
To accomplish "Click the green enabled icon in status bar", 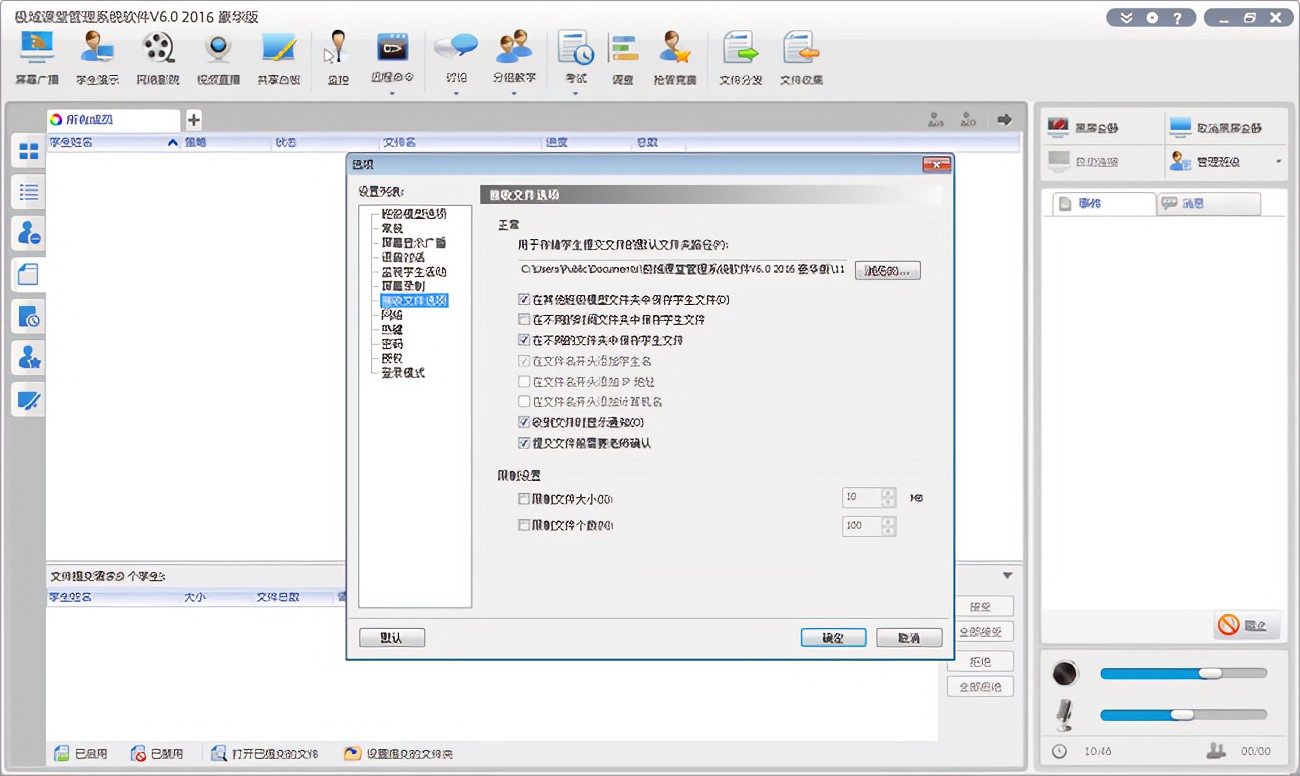I will click(62, 754).
